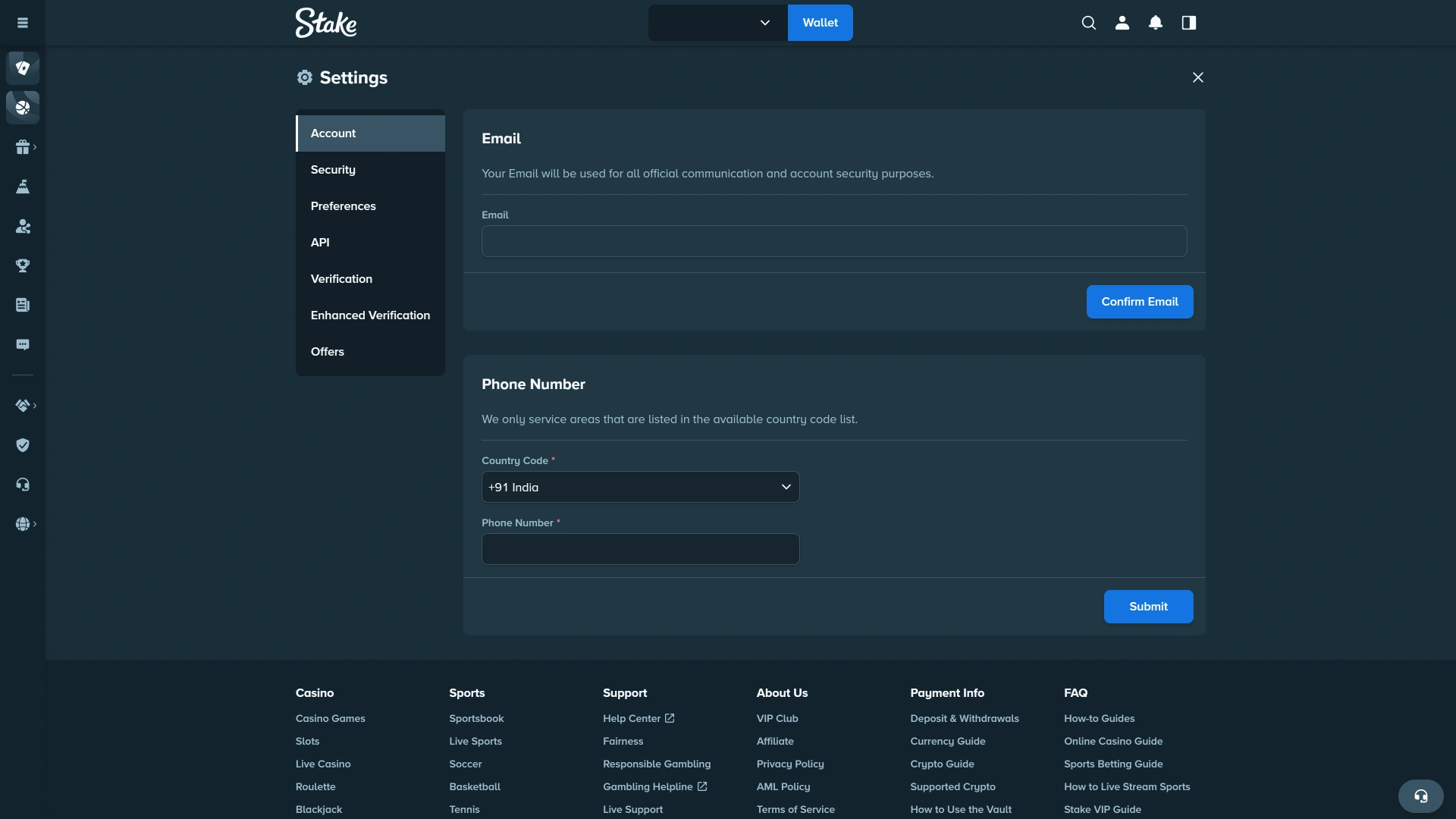Open the Privacy Policy footer link
The image size is (1456, 819).
[x=790, y=764]
